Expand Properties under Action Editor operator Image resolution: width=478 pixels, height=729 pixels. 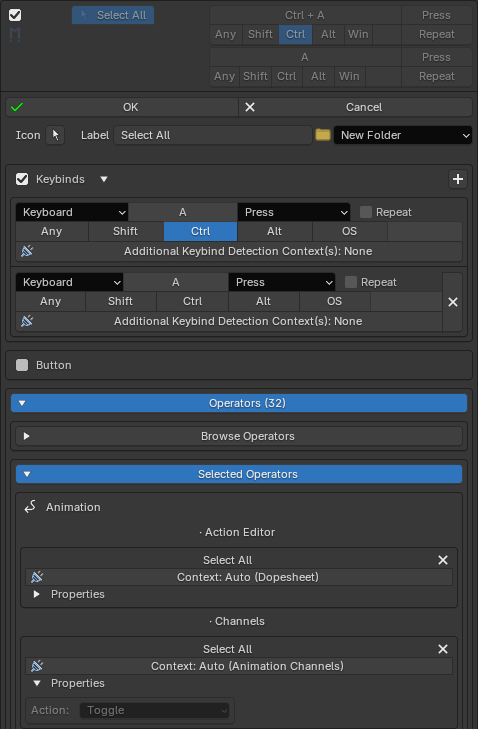pos(37,595)
